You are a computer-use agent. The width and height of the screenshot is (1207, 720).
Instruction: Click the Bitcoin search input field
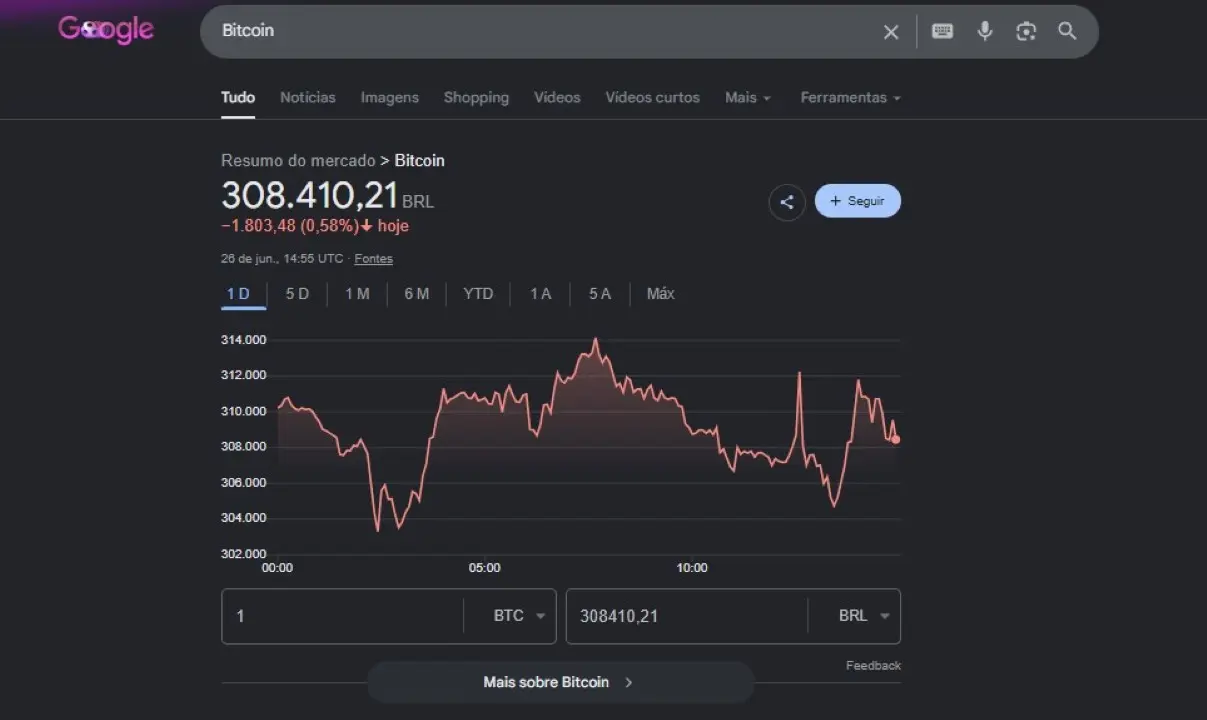(x=540, y=31)
